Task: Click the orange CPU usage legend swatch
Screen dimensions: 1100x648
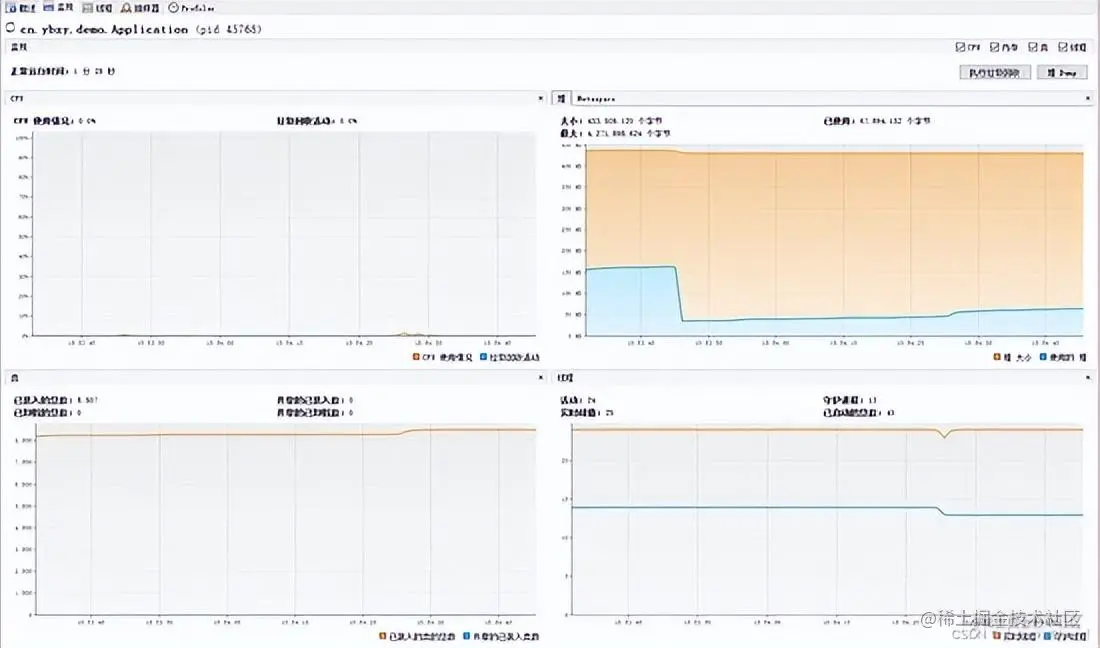Action: pyautogui.click(x=416, y=357)
